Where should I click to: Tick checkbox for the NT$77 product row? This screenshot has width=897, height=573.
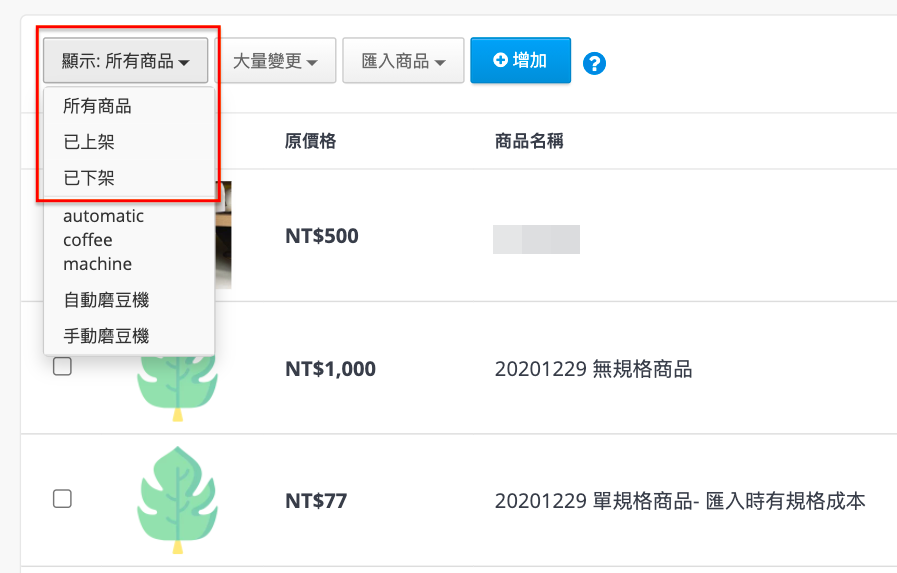(x=62, y=499)
